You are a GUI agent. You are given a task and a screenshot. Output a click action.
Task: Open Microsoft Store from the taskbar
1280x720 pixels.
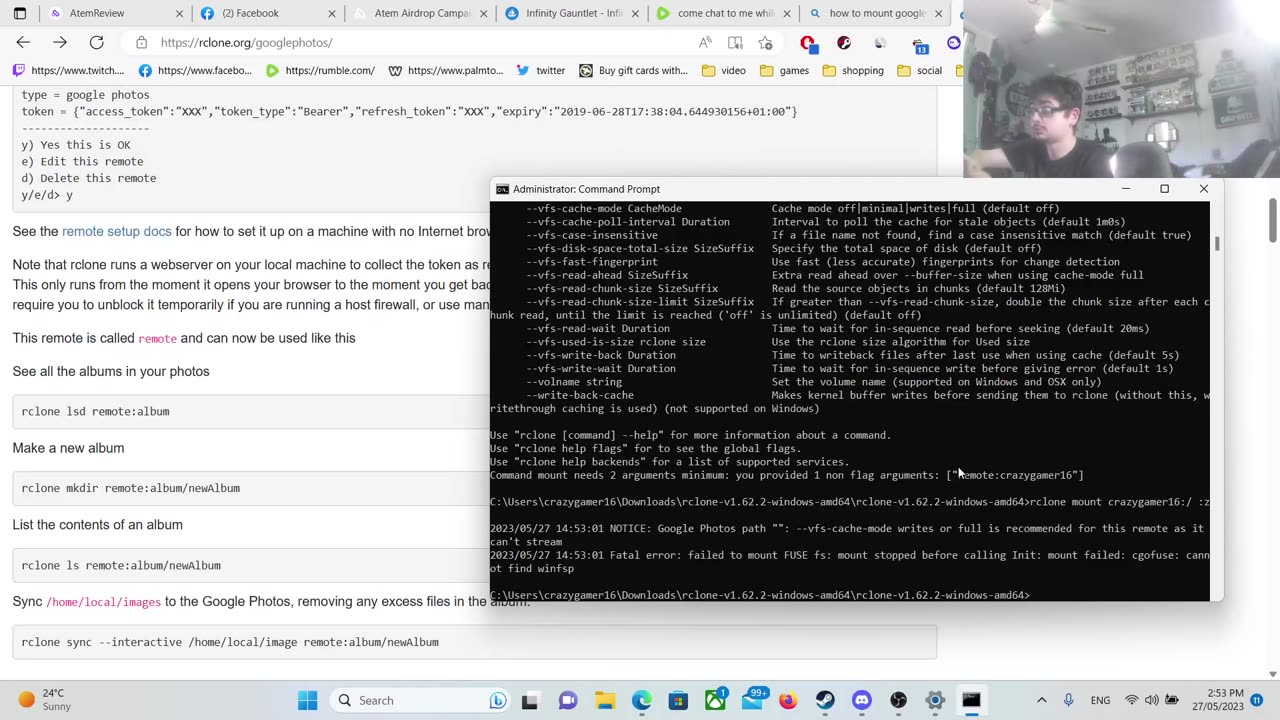tap(678, 700)
